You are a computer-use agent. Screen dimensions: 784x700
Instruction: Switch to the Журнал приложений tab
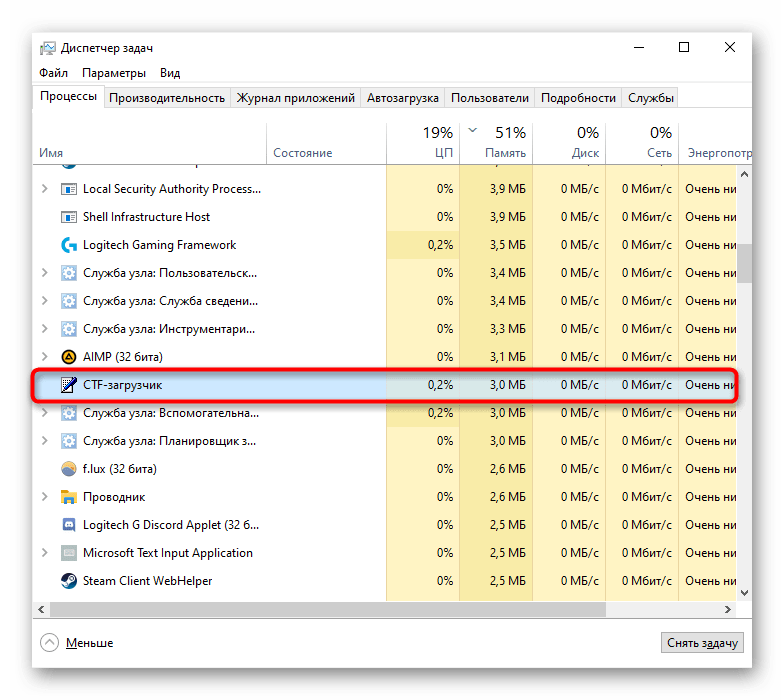296,98
